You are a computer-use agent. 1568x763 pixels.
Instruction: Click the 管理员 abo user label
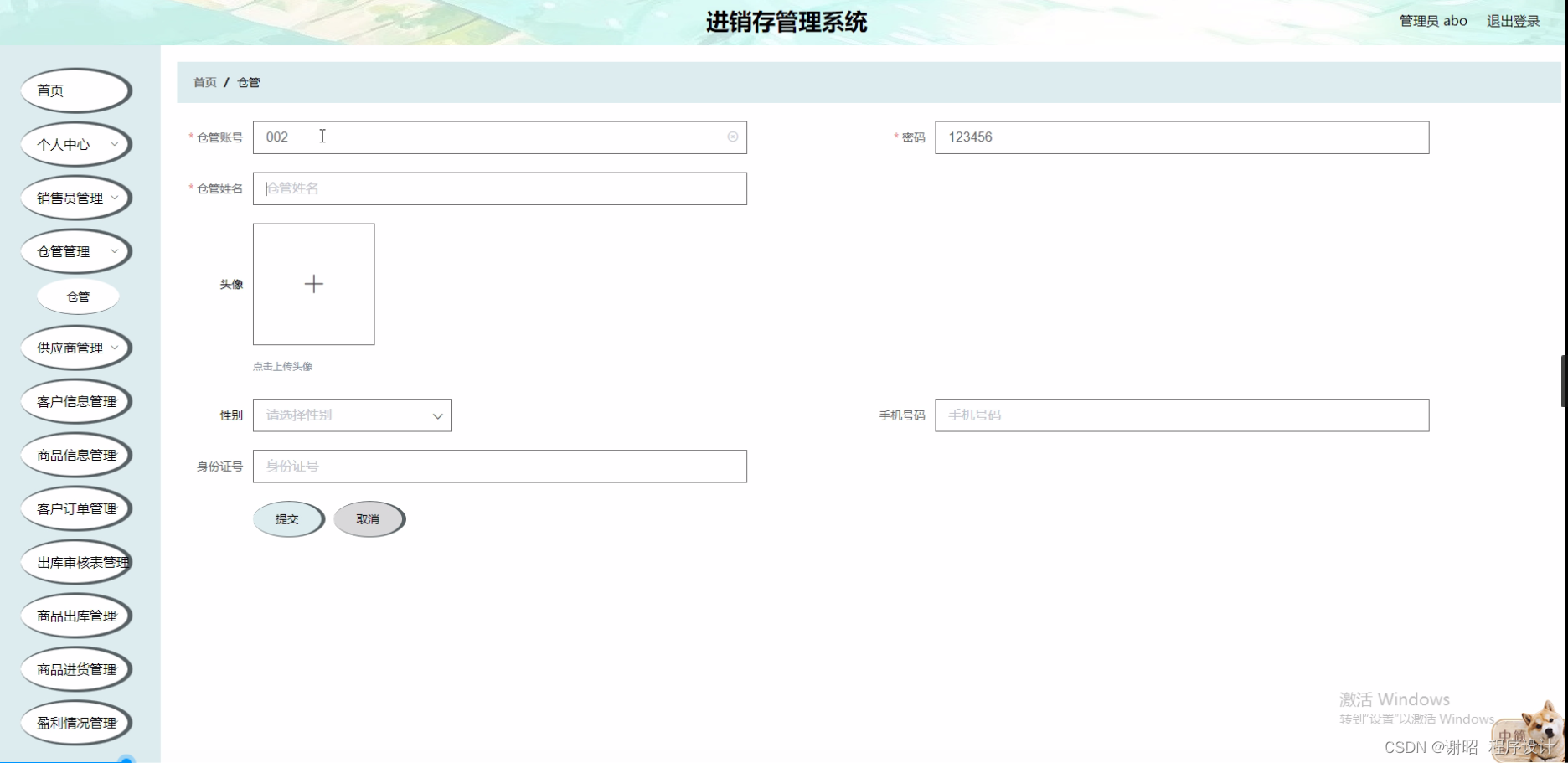tap(1433, 21)
